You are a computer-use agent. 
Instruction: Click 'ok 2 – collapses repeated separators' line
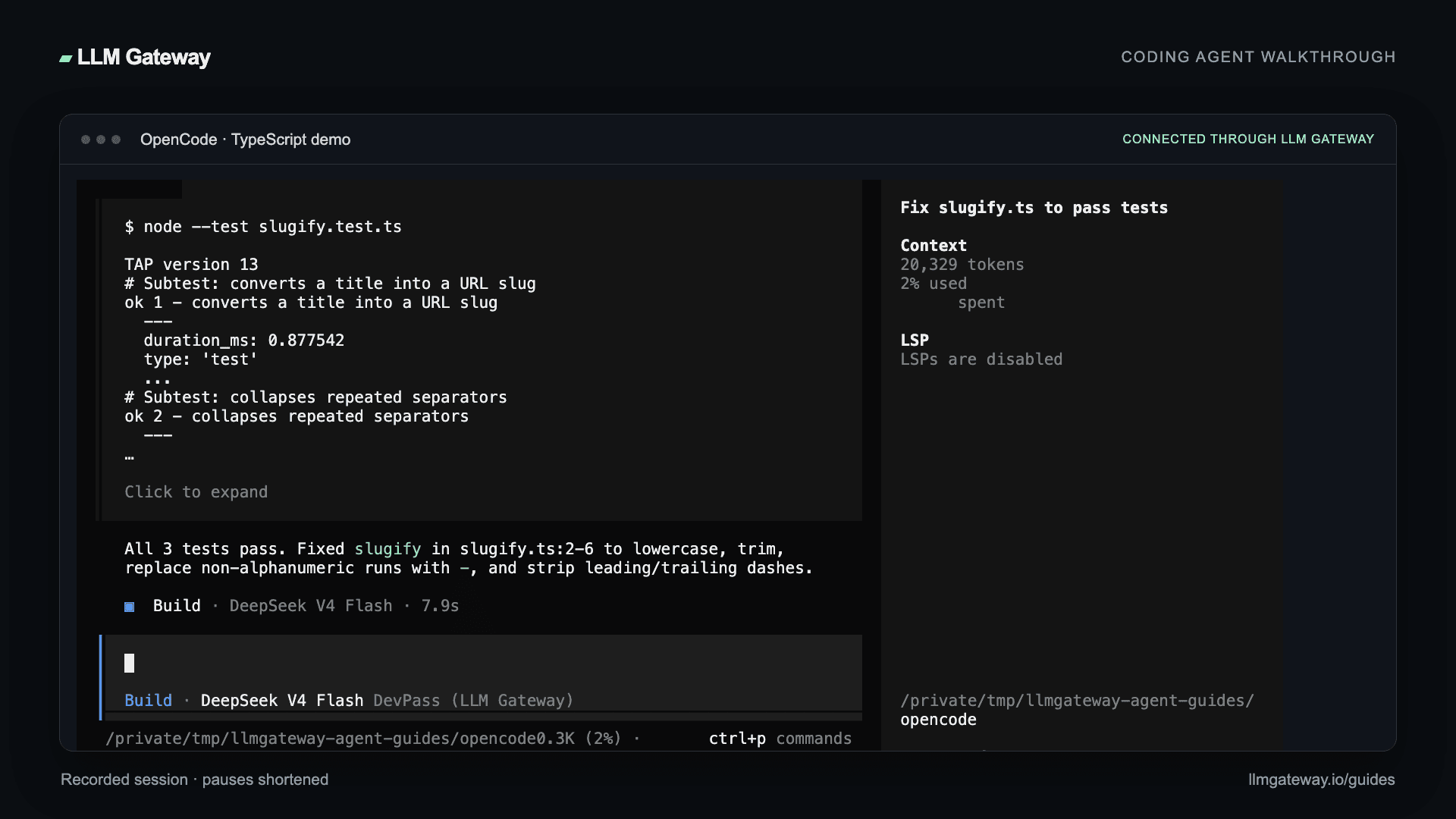297,416
